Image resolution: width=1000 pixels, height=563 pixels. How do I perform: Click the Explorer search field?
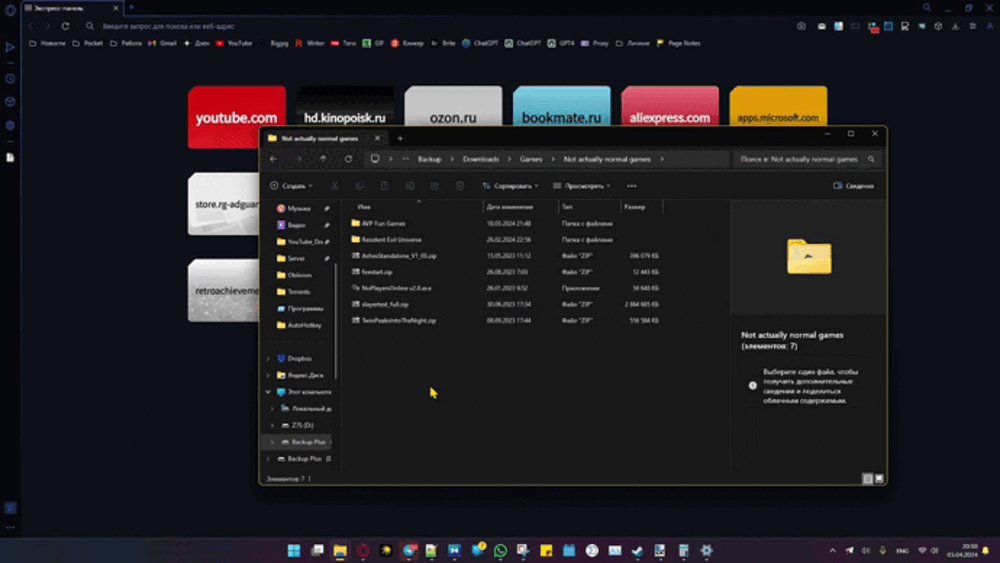click(x=806, y=159)
